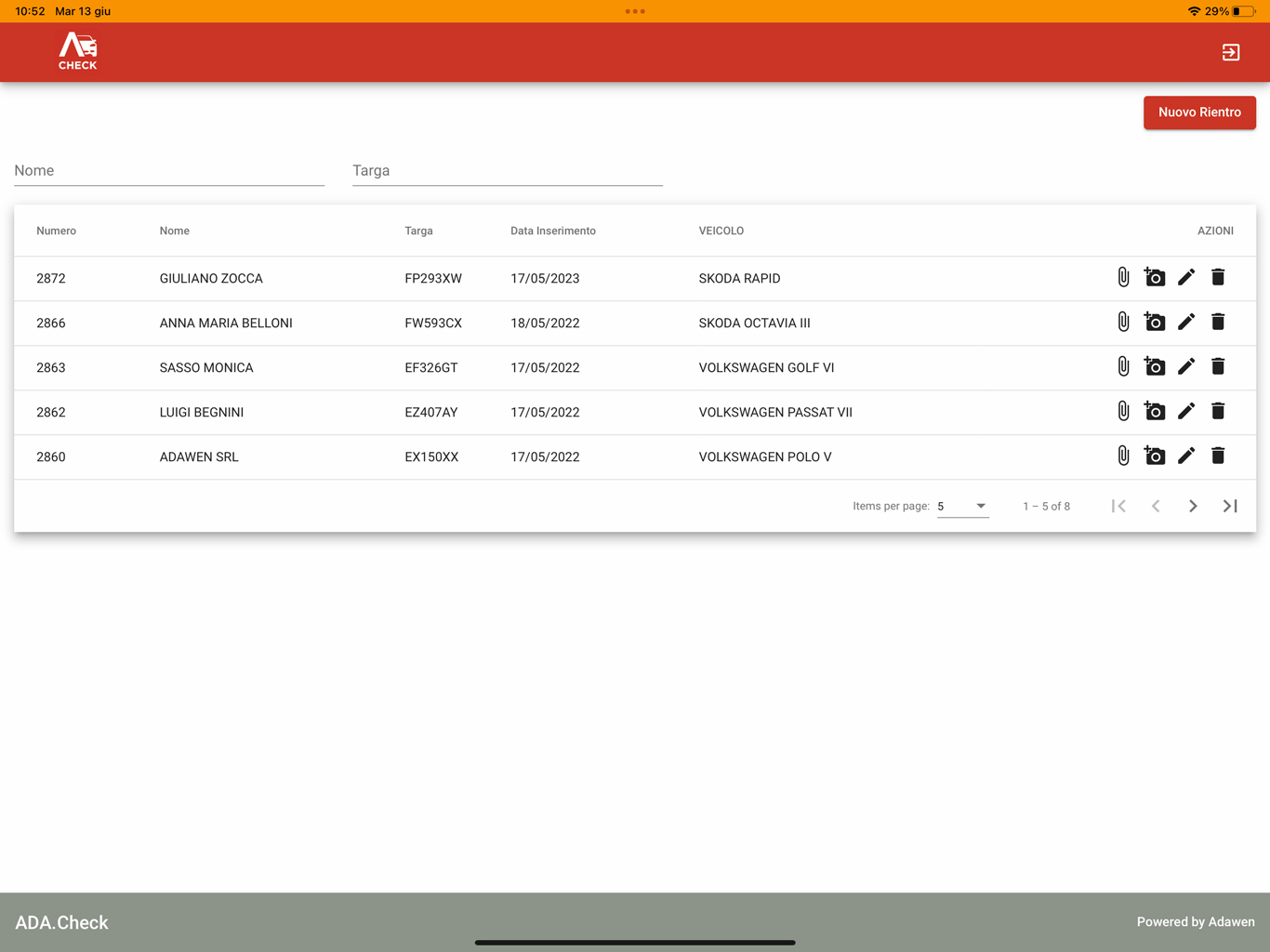Screen dimensions: 1270x952
Task: Open the Items per page dropdown
Action: pos(962,506)
